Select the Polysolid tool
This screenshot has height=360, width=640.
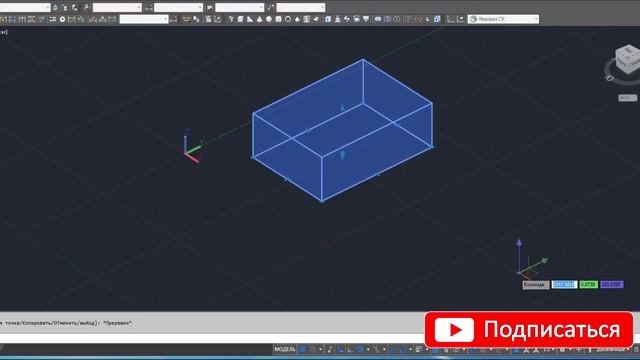(x=231, y=19)
